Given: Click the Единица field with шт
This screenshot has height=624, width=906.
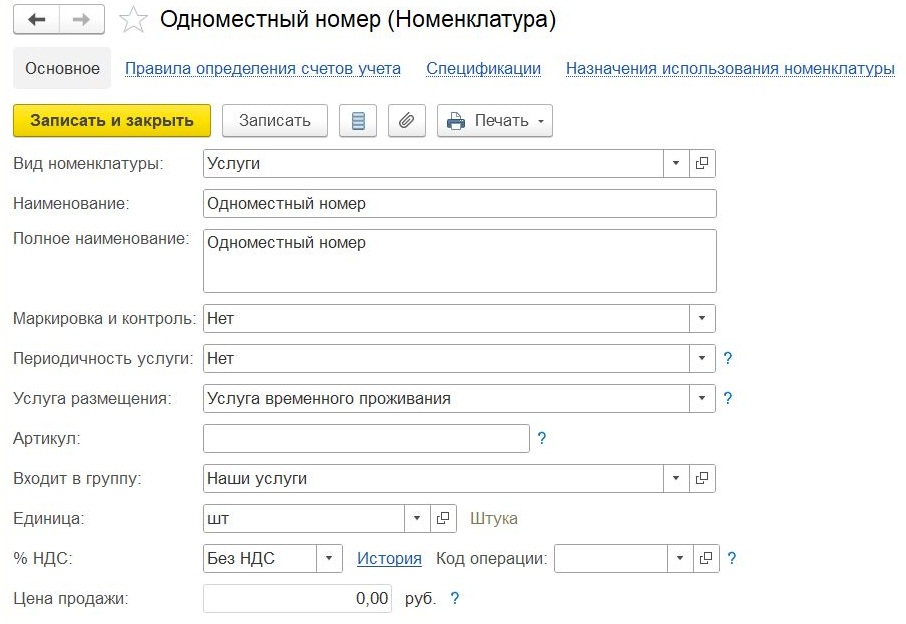Looking at the screenshot, I should (x=304, y=518).
